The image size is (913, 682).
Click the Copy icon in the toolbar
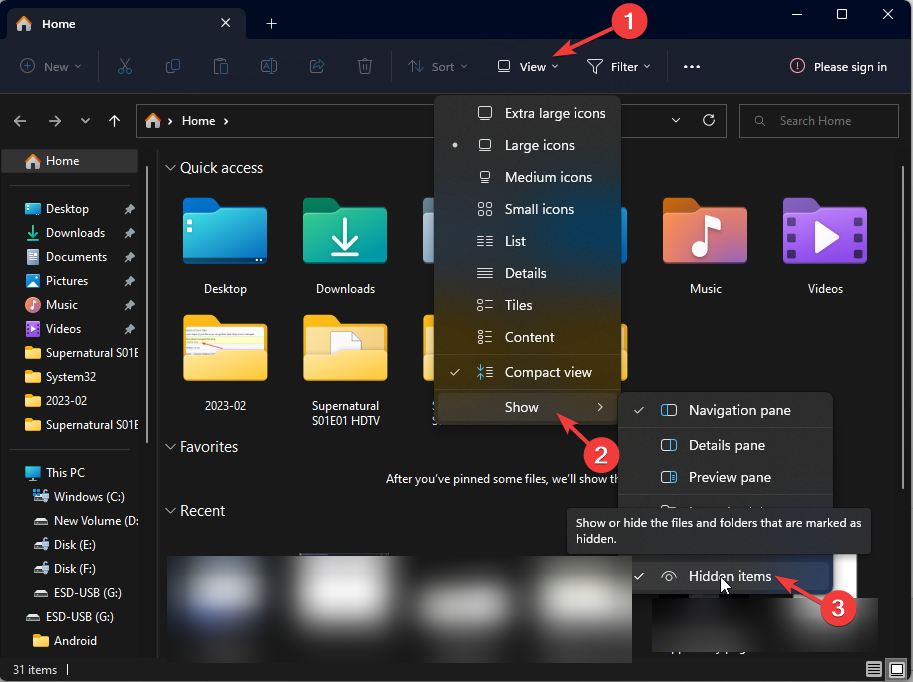pyautogui.click(x=172, y=66)
